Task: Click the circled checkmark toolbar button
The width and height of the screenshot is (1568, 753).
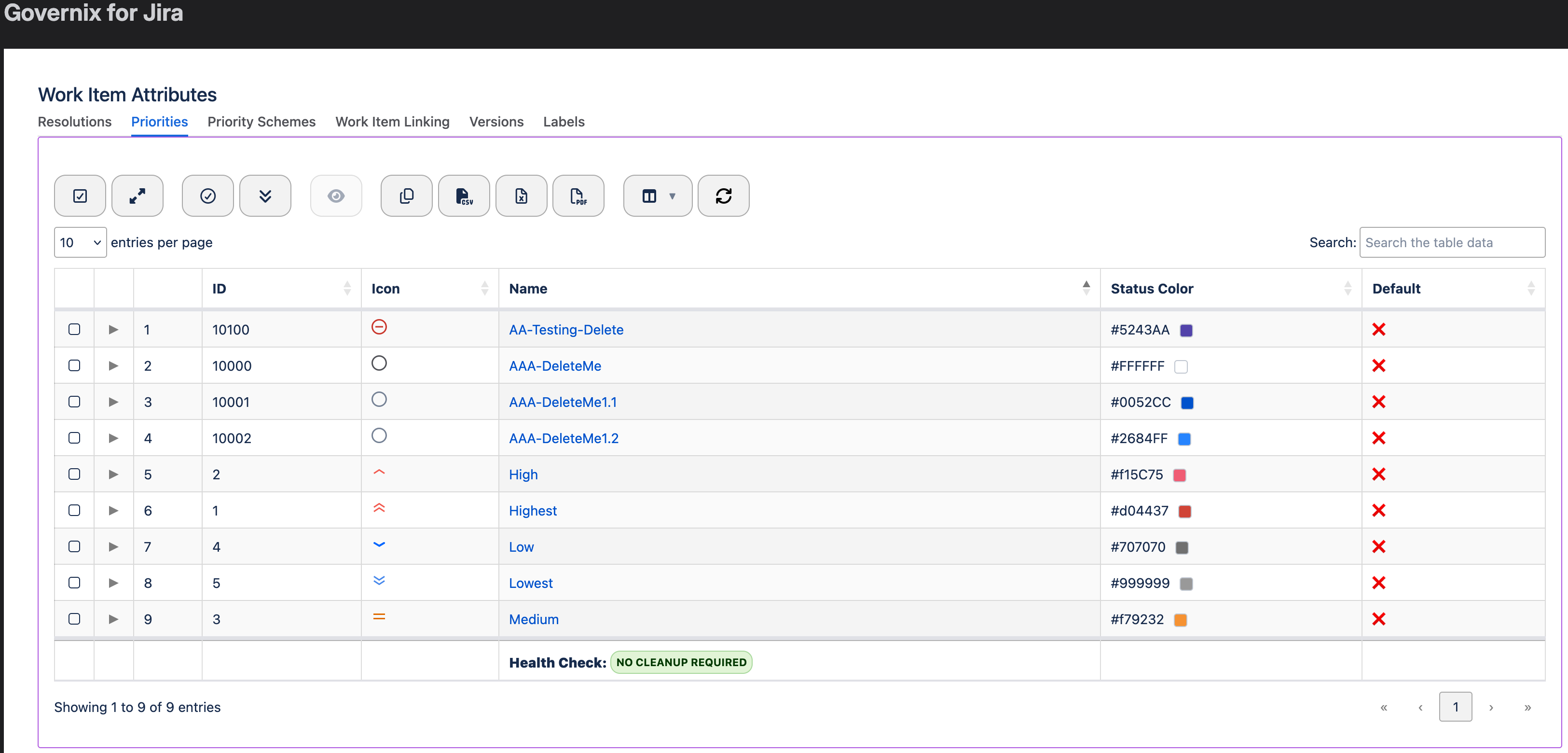Action: tap(207, 195)
